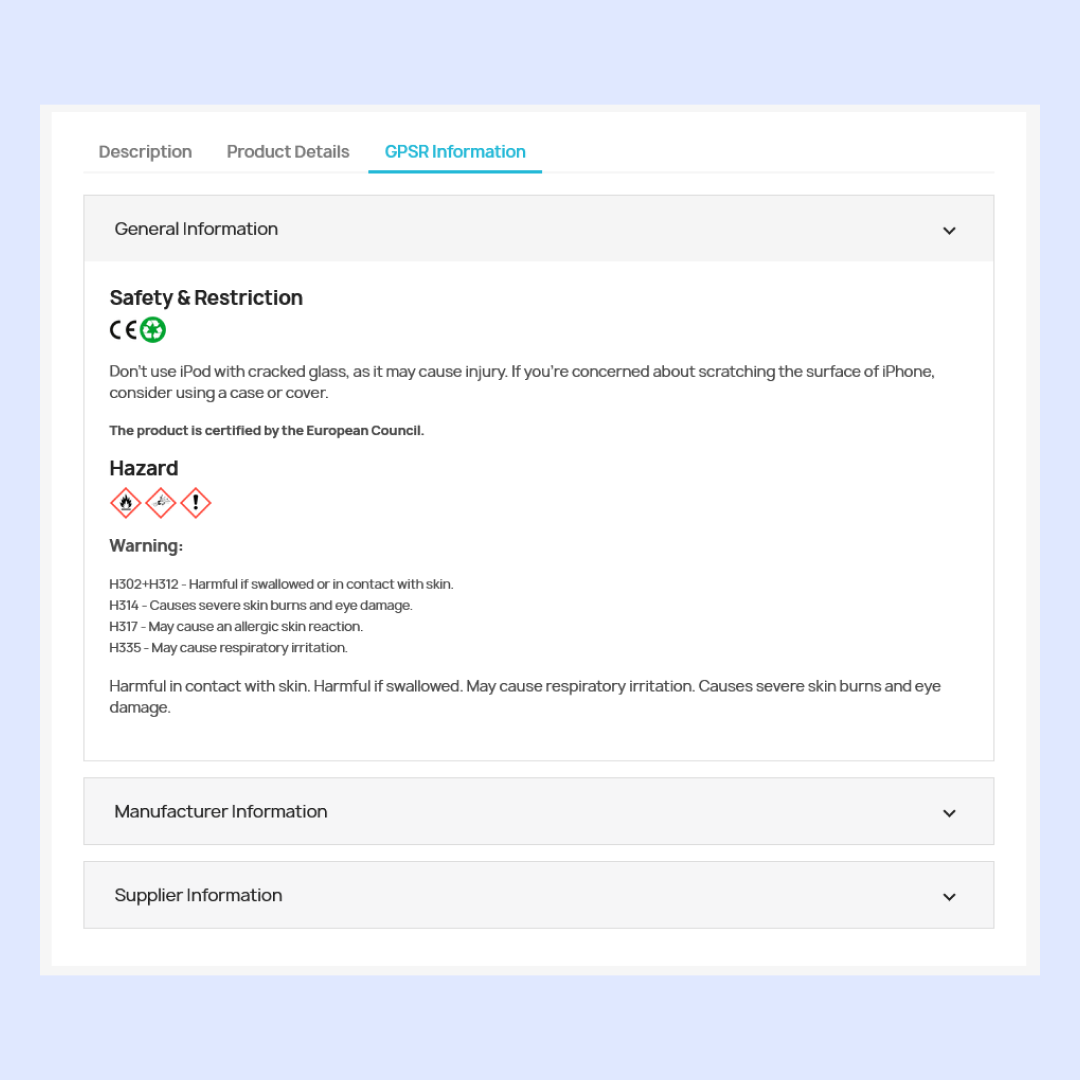Click the European Council certification text
Screen dimensions: 1080x1080
[267, 430]
